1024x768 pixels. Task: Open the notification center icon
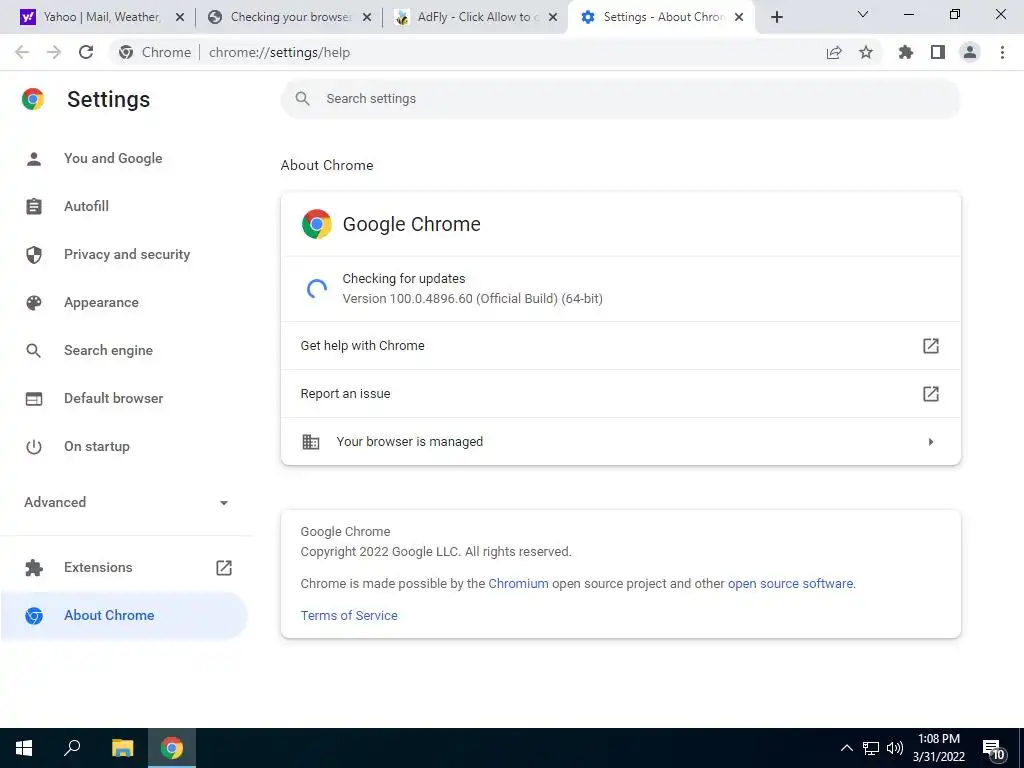point(993,748)
